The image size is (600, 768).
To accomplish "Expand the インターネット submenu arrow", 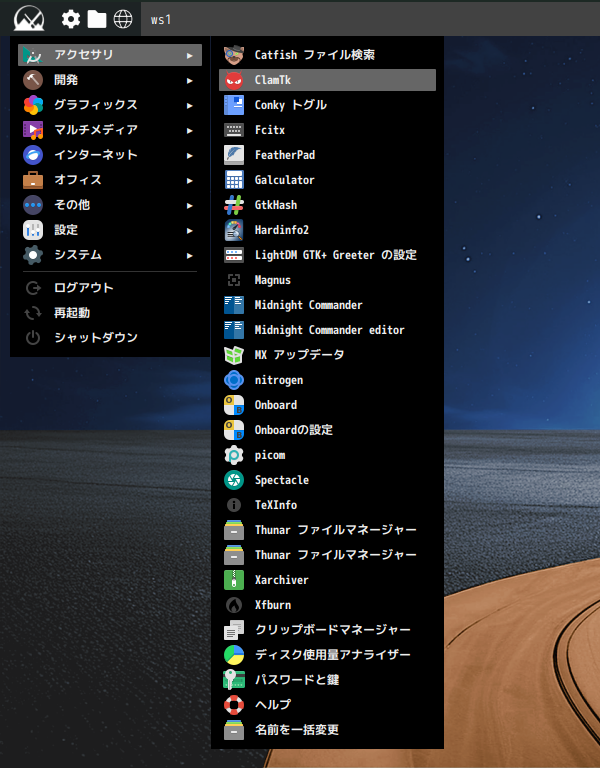I will click(190, 155).
